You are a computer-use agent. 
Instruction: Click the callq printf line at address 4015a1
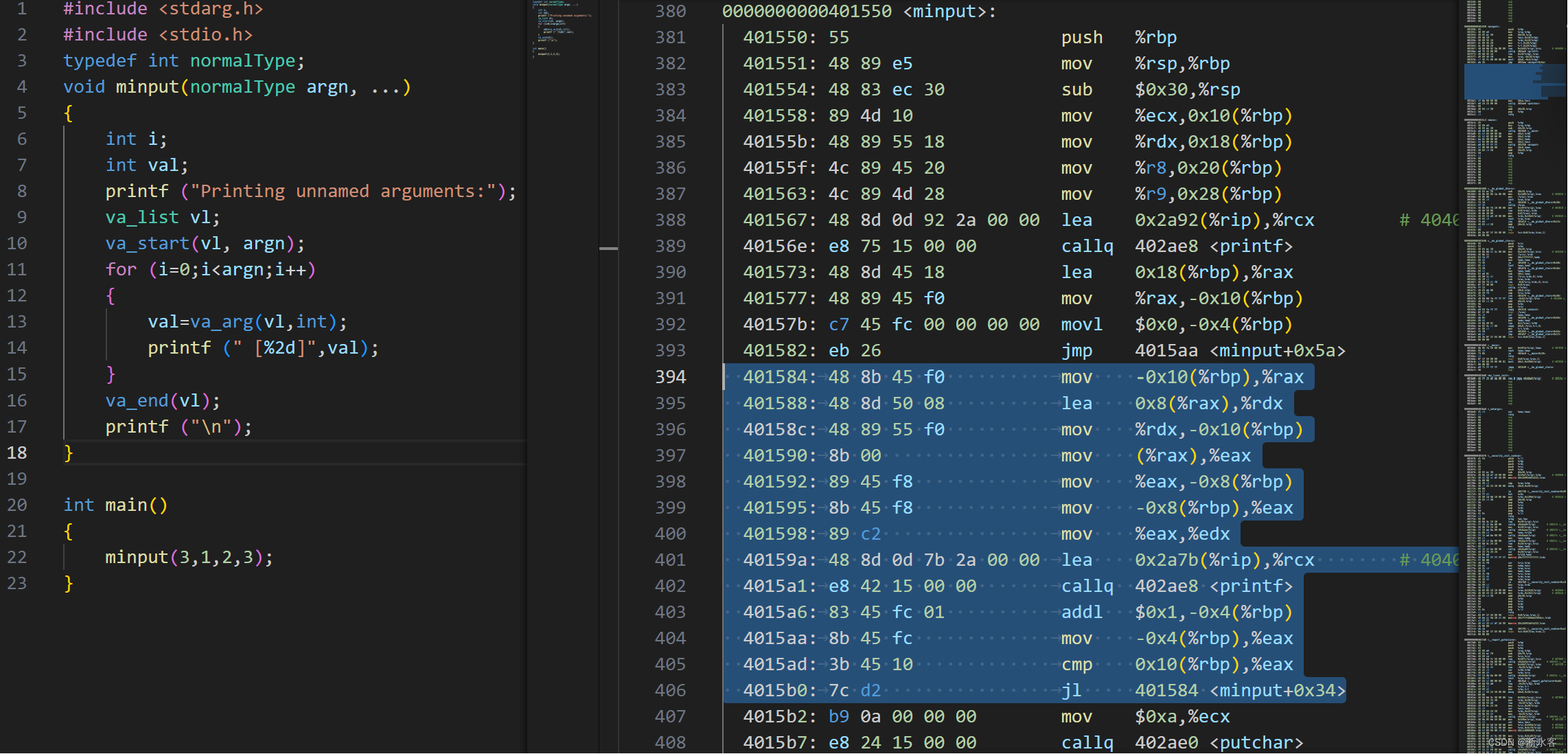pos(1017,586)
